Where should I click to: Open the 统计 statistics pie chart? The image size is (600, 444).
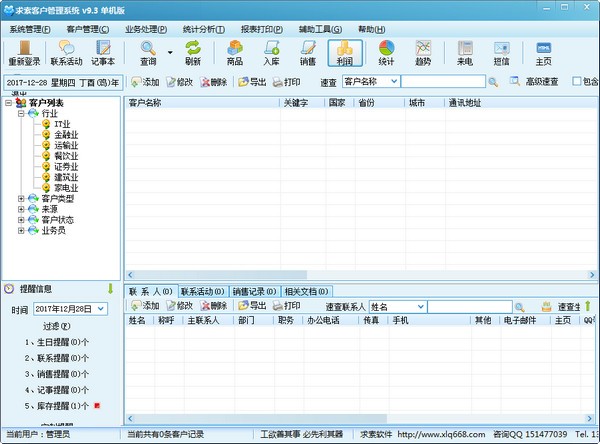[386, 52]
